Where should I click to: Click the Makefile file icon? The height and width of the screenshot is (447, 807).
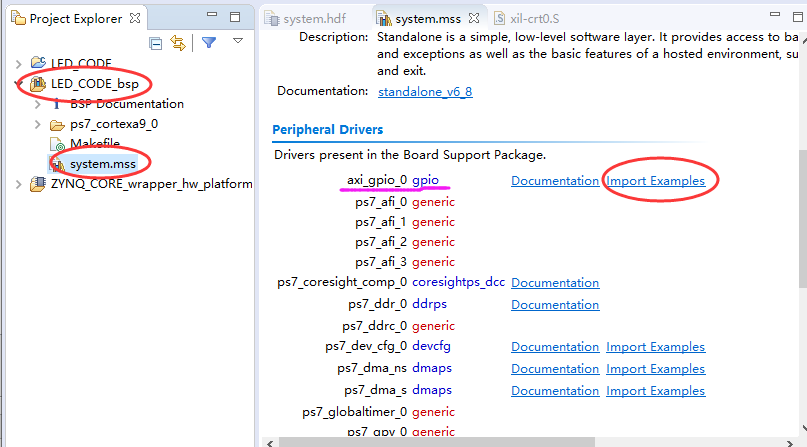coord(57,145)
